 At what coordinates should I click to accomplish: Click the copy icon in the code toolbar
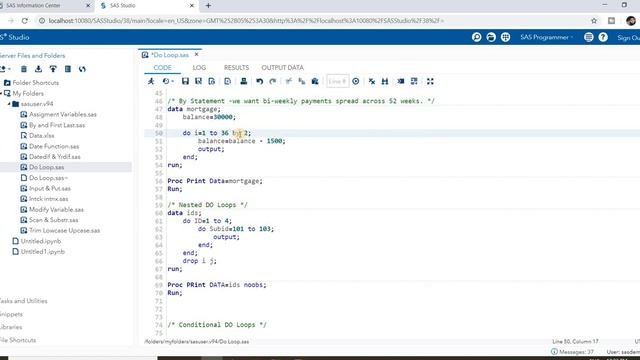[x=302, y=81]
